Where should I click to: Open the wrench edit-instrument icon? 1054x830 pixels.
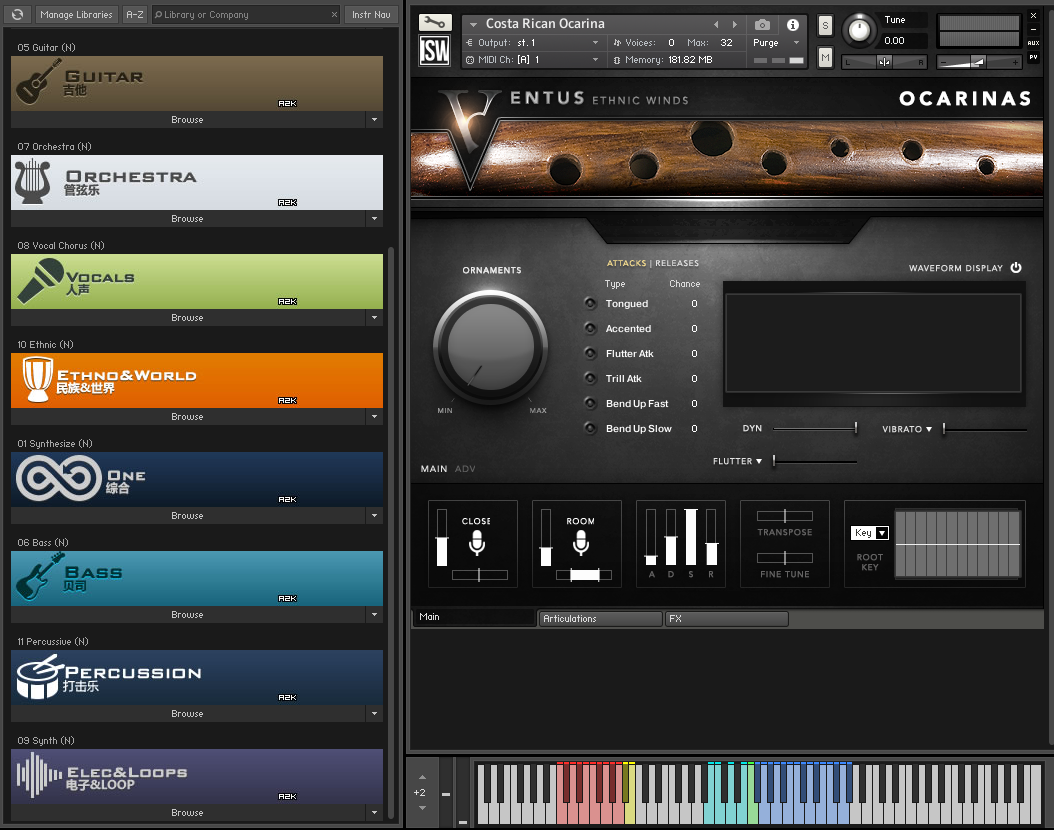click(434, 23)
